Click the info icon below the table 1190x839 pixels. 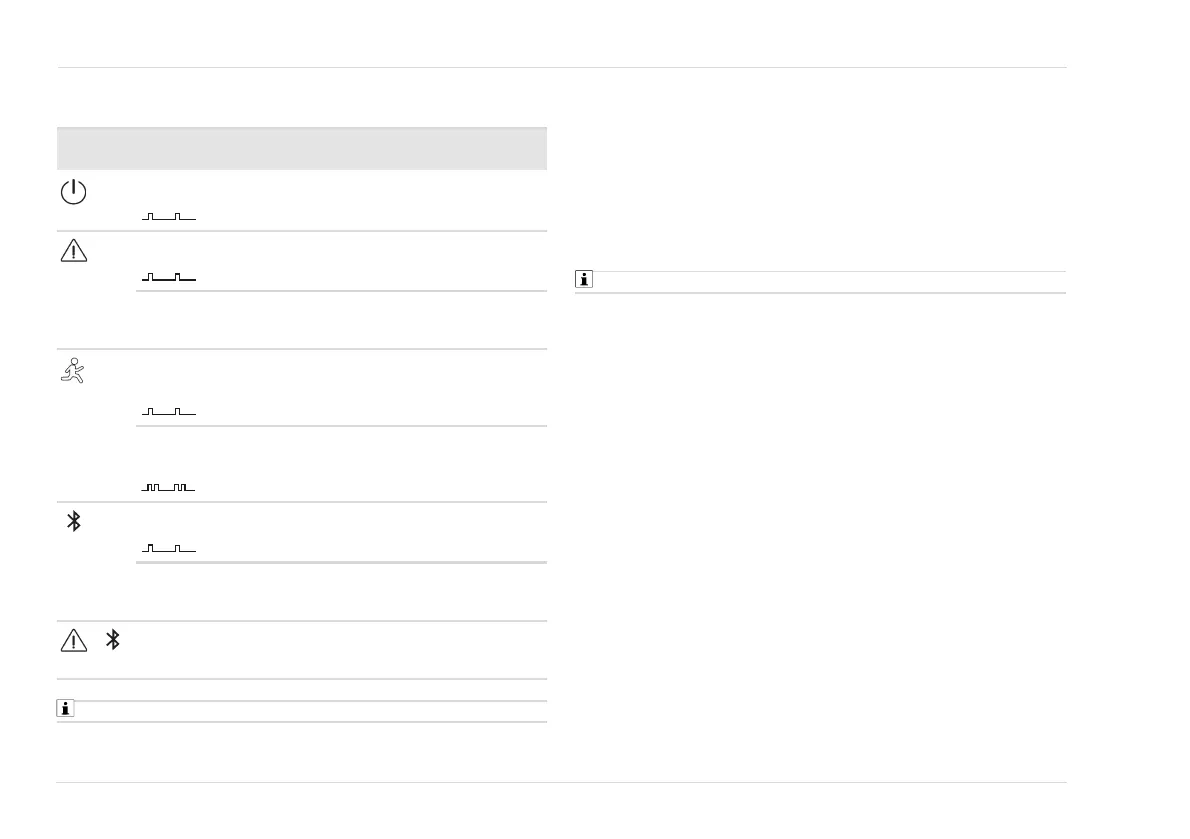coord(65,711)
